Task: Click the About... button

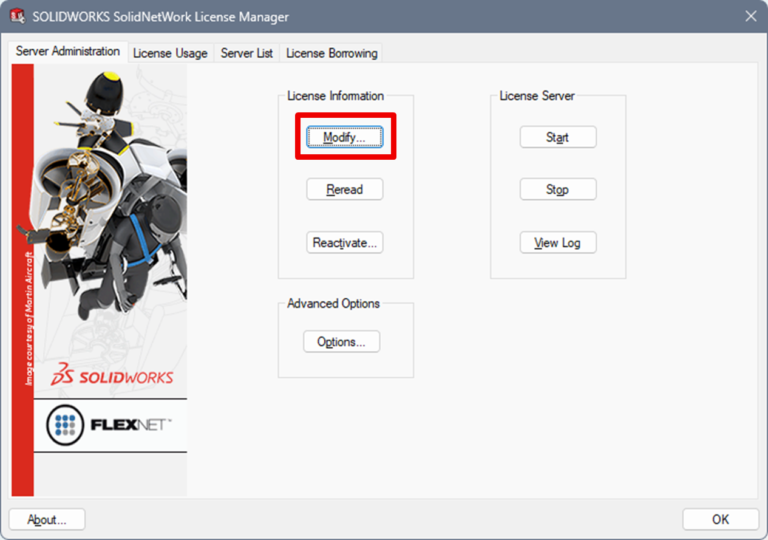Action: point(47,519)
